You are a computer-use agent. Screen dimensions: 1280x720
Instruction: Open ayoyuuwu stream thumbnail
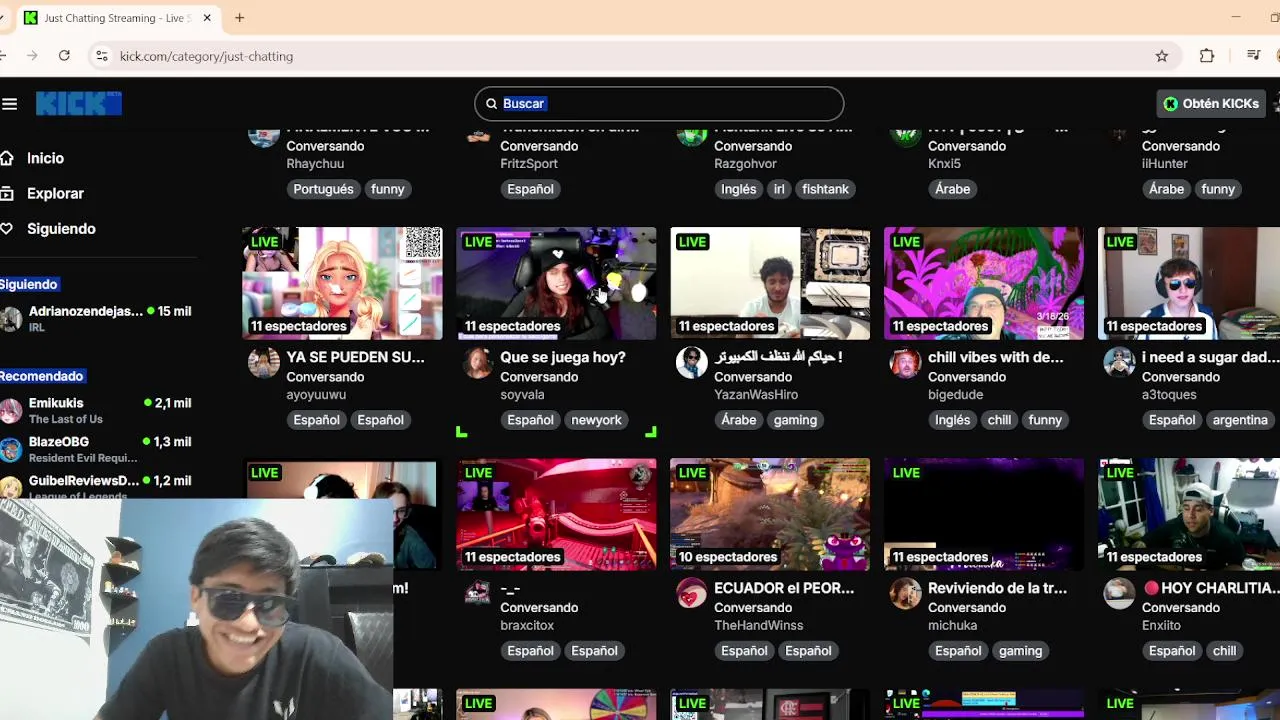click(342, 283)
